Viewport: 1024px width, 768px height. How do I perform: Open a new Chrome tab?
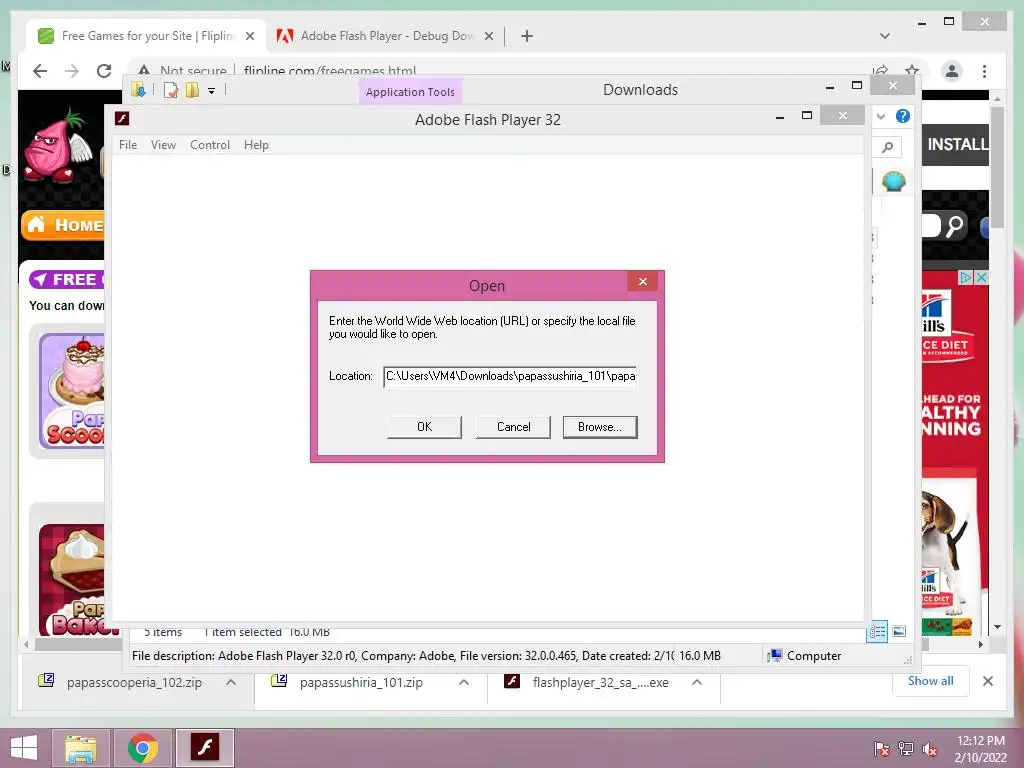[527, 36]
